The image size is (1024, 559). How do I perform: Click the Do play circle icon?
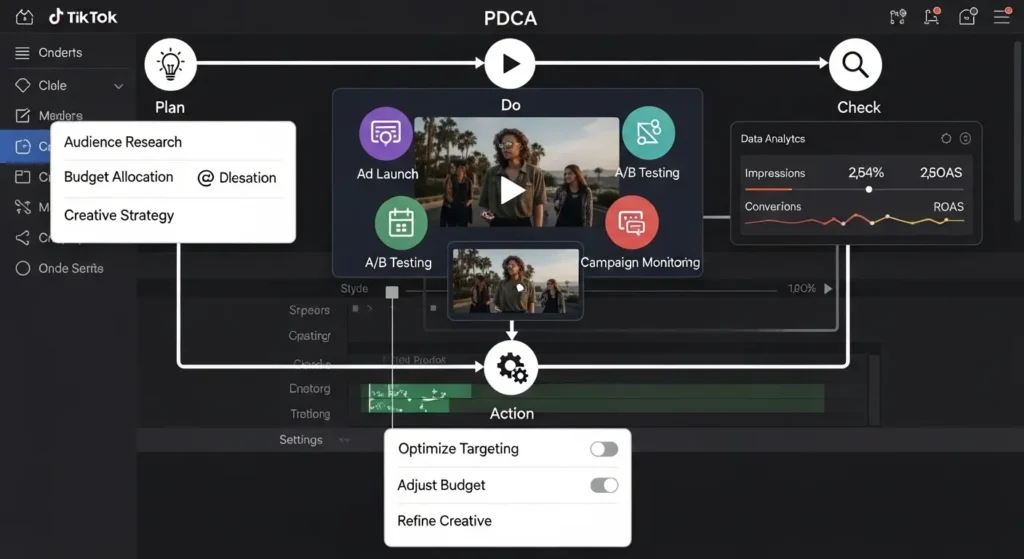point(510,65)
